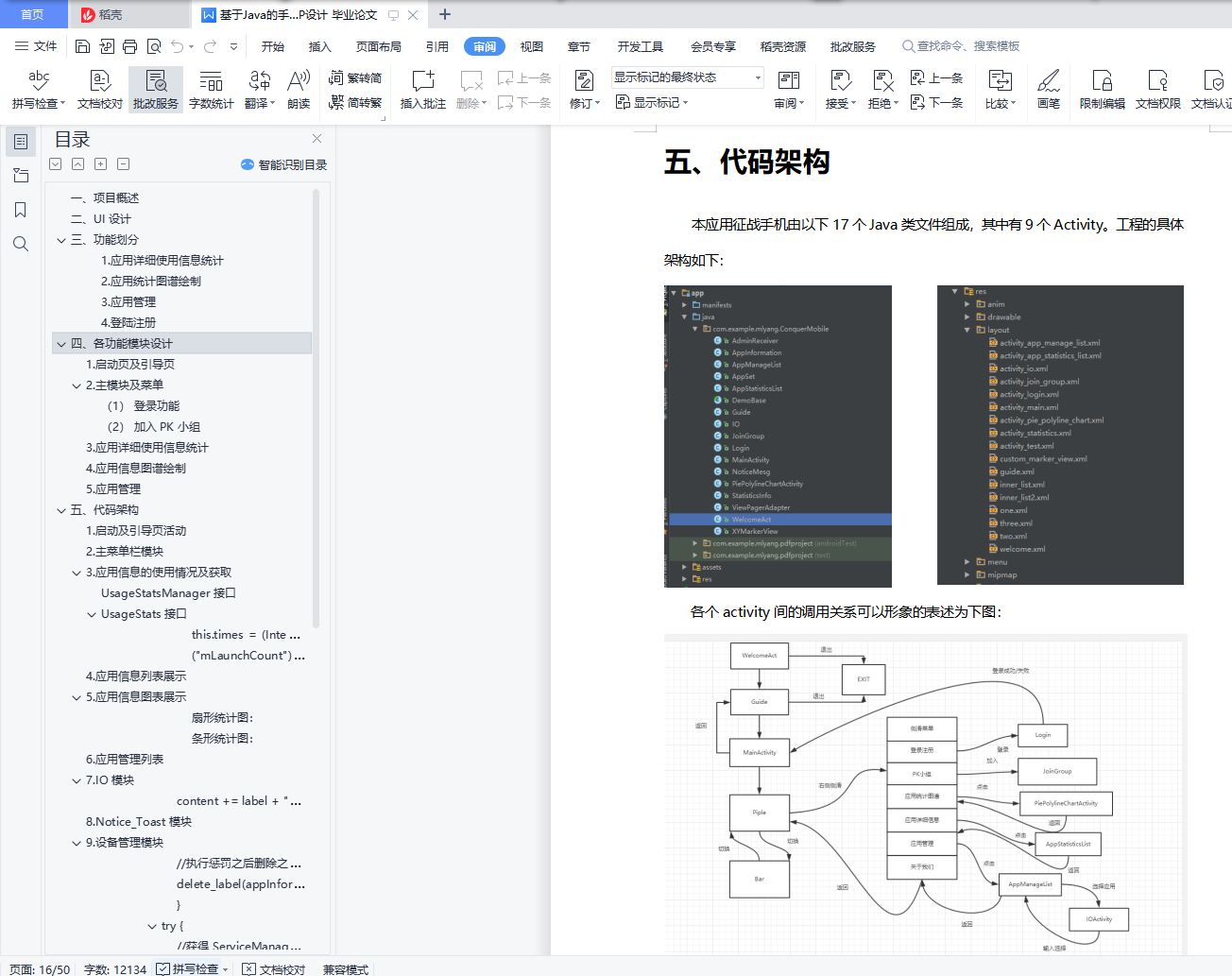The image size is (1232, 976).
Task: Click the up-arrow box icon under 目录
Action: [77, 164]
